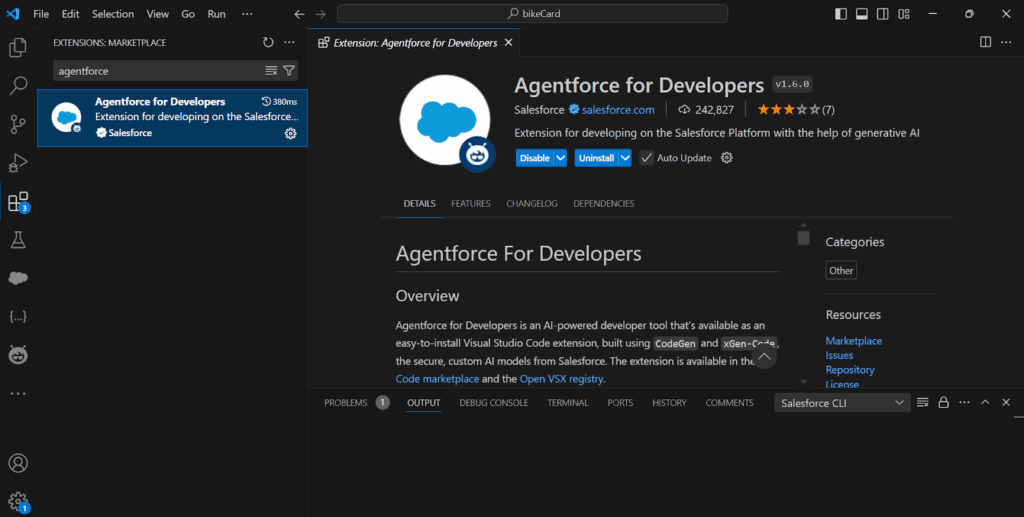Viewport: 1024px width, 517px height.
Task: Close the bottom panel
Action: 1006,403
